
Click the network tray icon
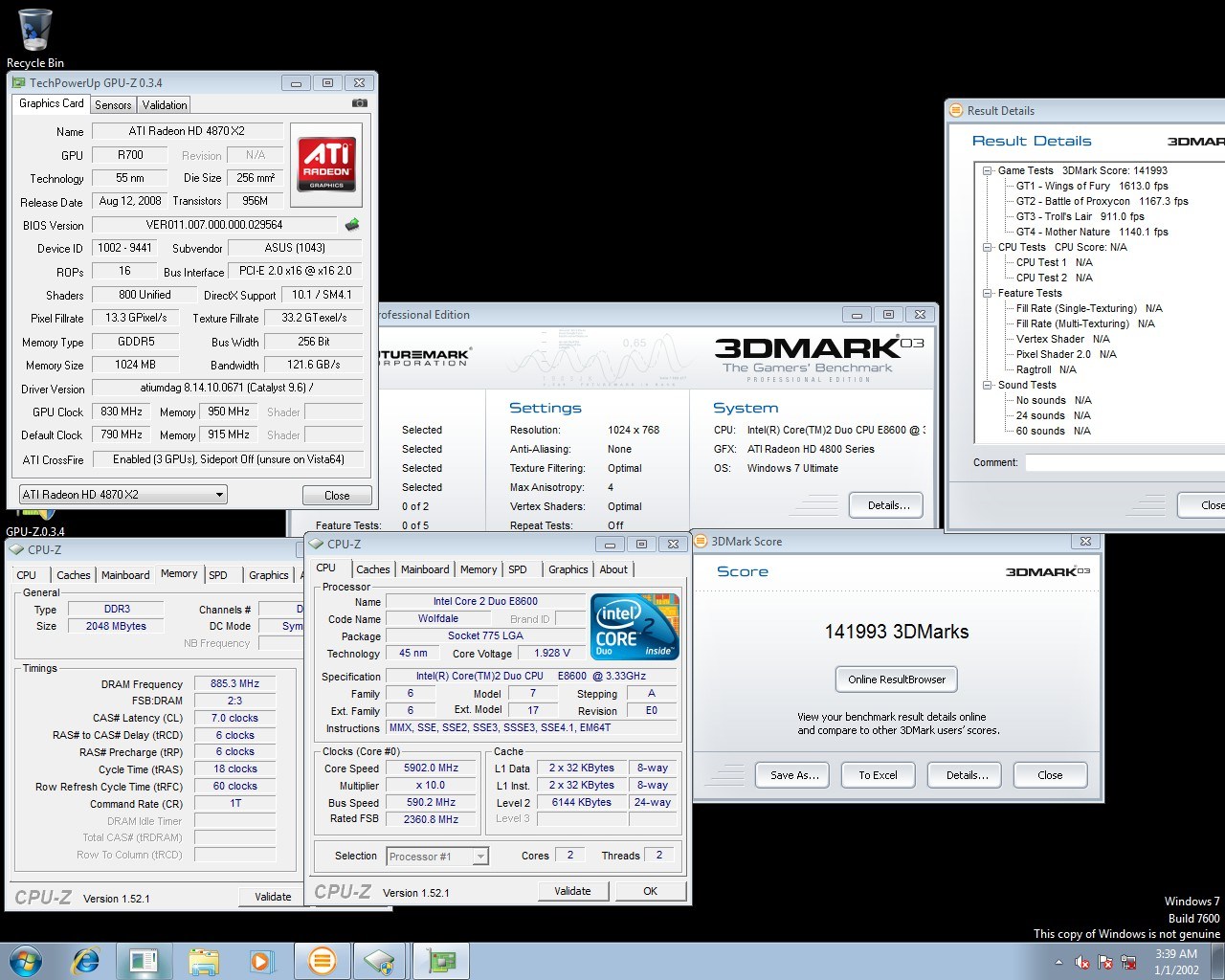[x=1128, y=962]
